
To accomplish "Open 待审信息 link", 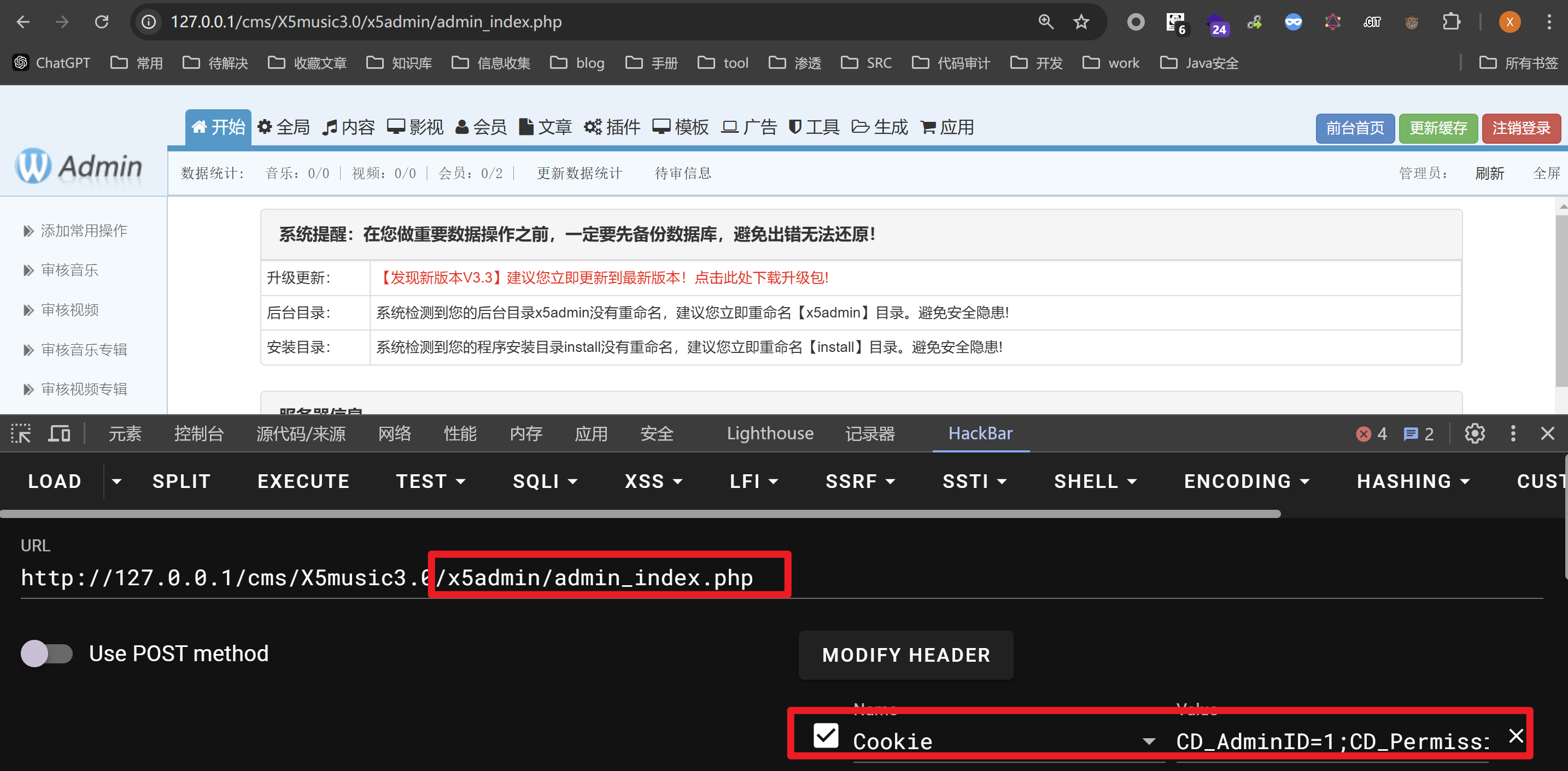I will (x=683, y=173).
